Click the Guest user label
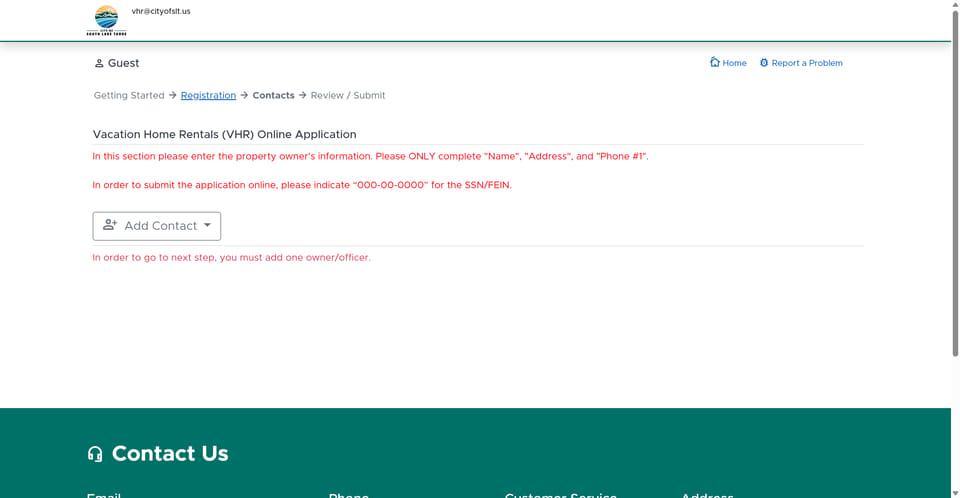960x498 pixels. (123, 63)
